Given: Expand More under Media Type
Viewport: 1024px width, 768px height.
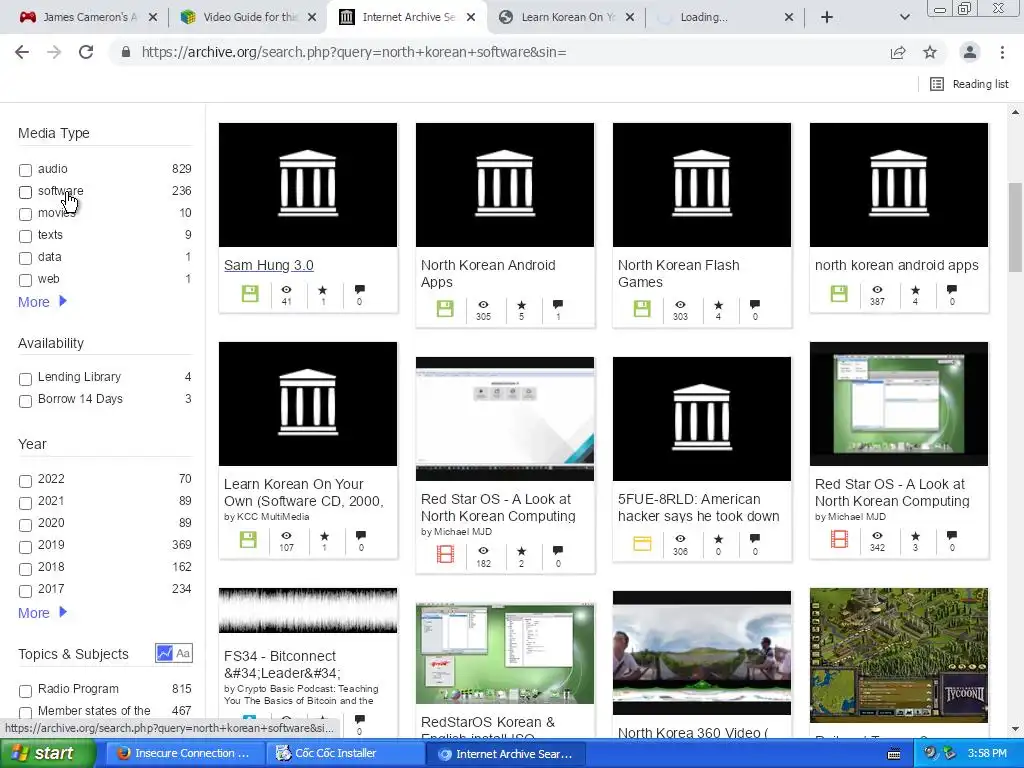Looking at the screenshot, I should tap(42, 302).
